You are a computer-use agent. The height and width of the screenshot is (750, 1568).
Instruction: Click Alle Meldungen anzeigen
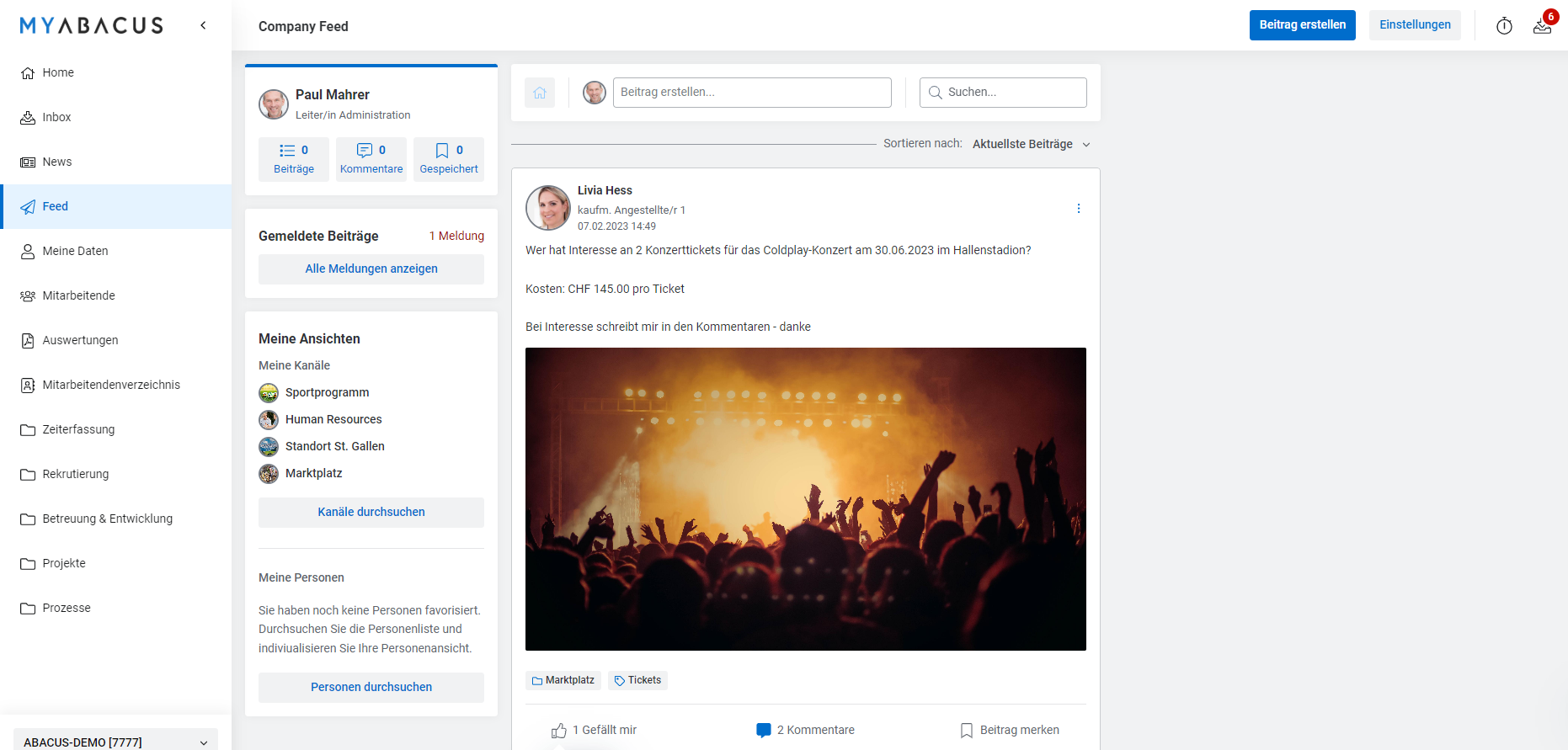pos(371,269)
